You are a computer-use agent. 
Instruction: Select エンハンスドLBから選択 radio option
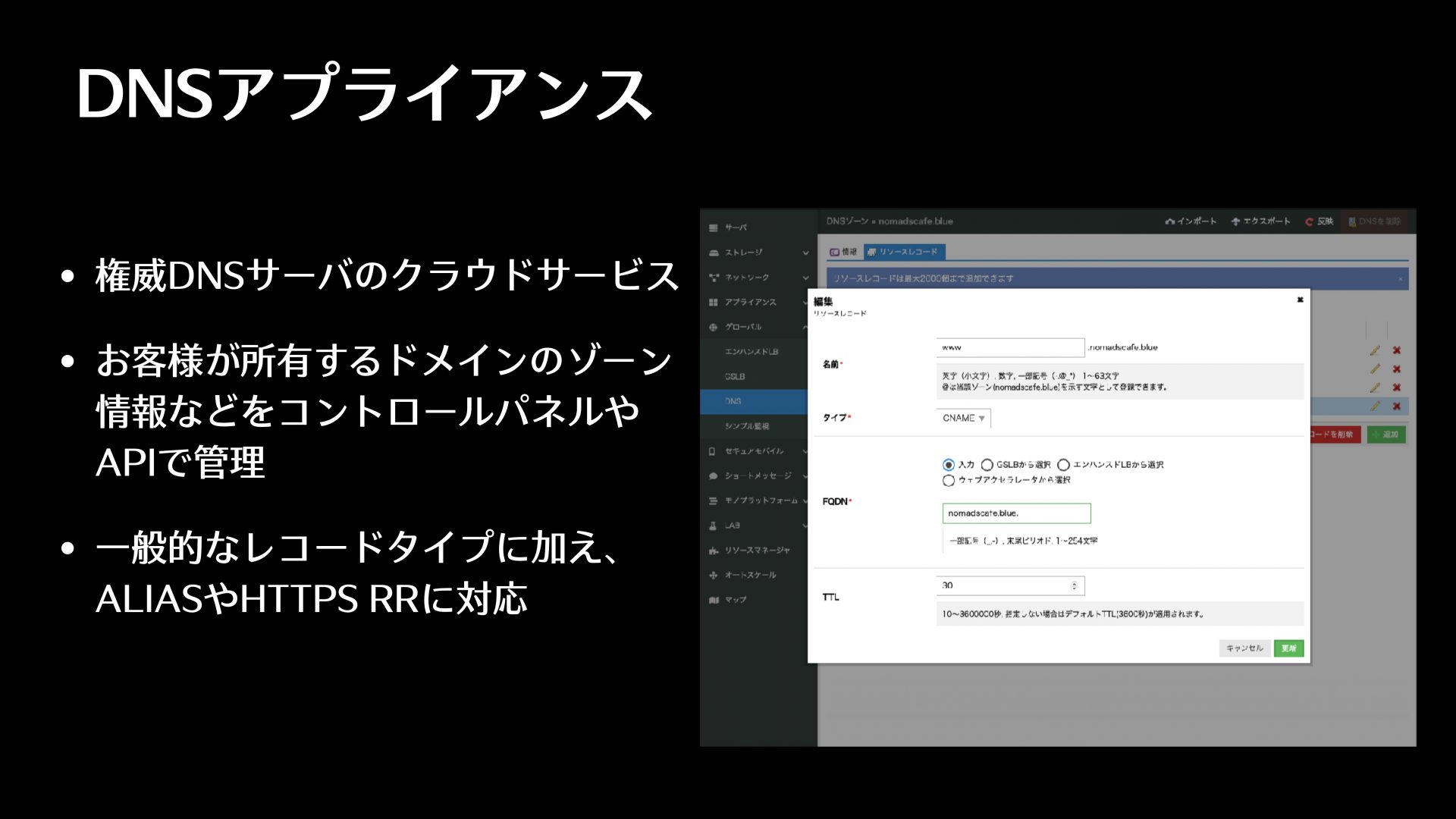click(x=1064, y=465)
